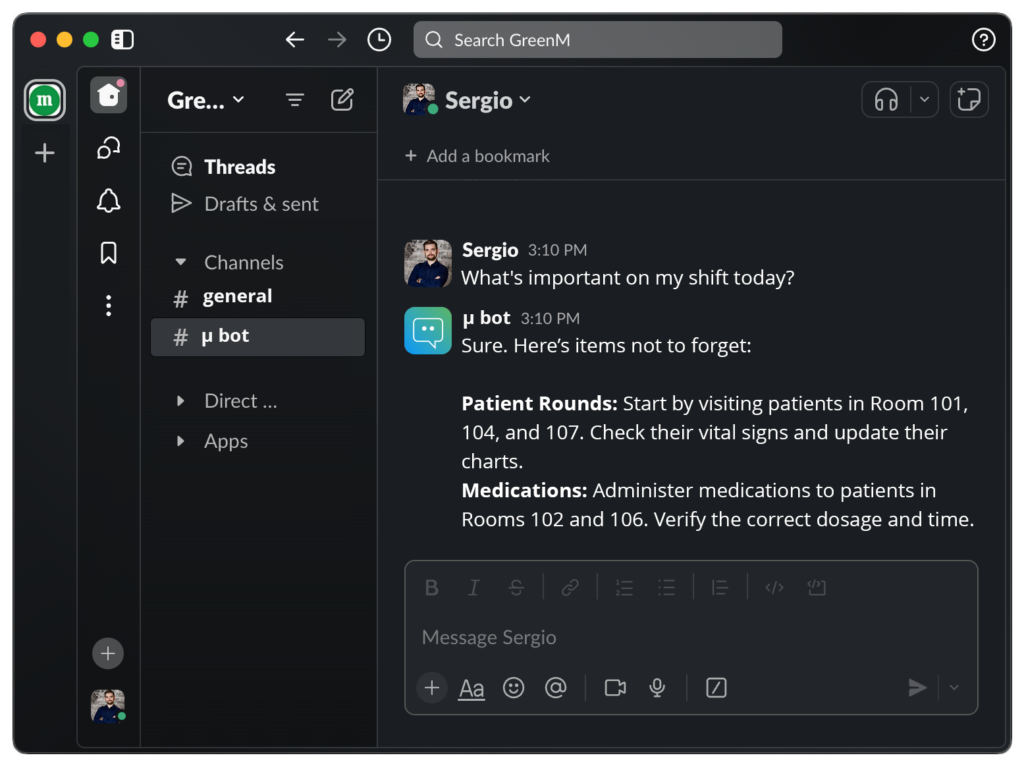Toggle the sidebar panel icon in the title bar
The image size is (1024, 768).
122,40
